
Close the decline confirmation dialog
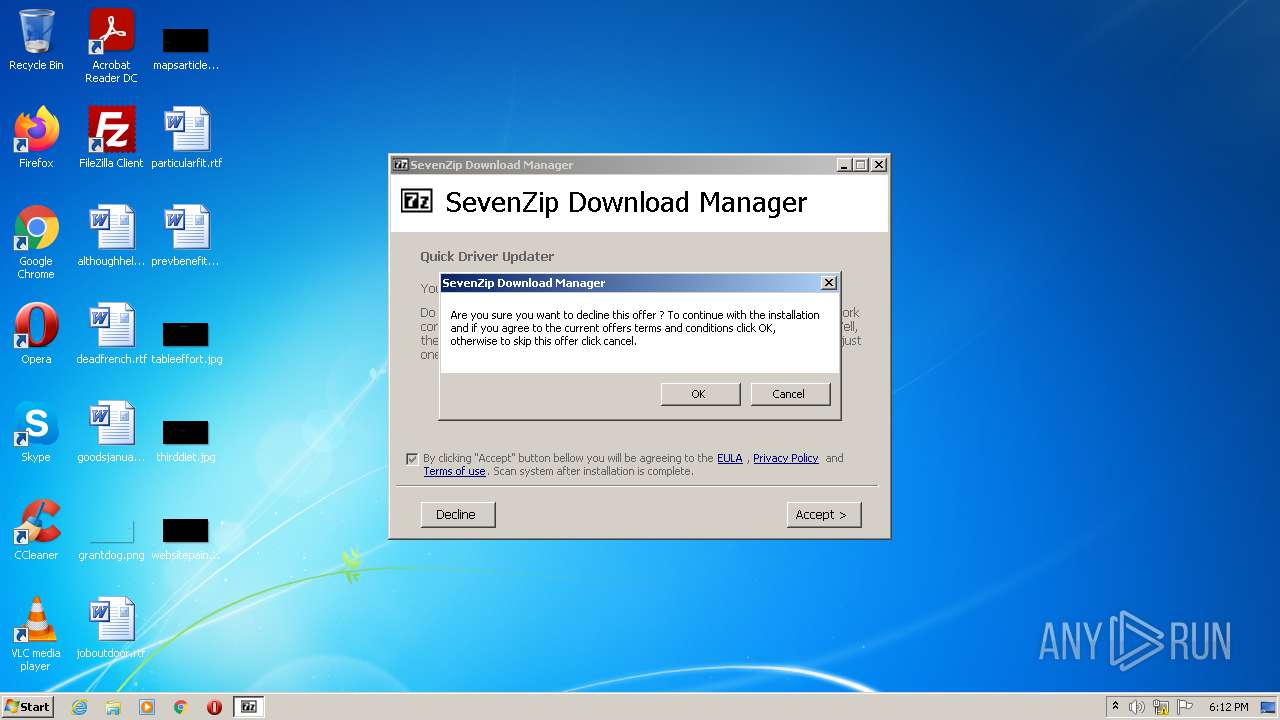click(828, 283)
